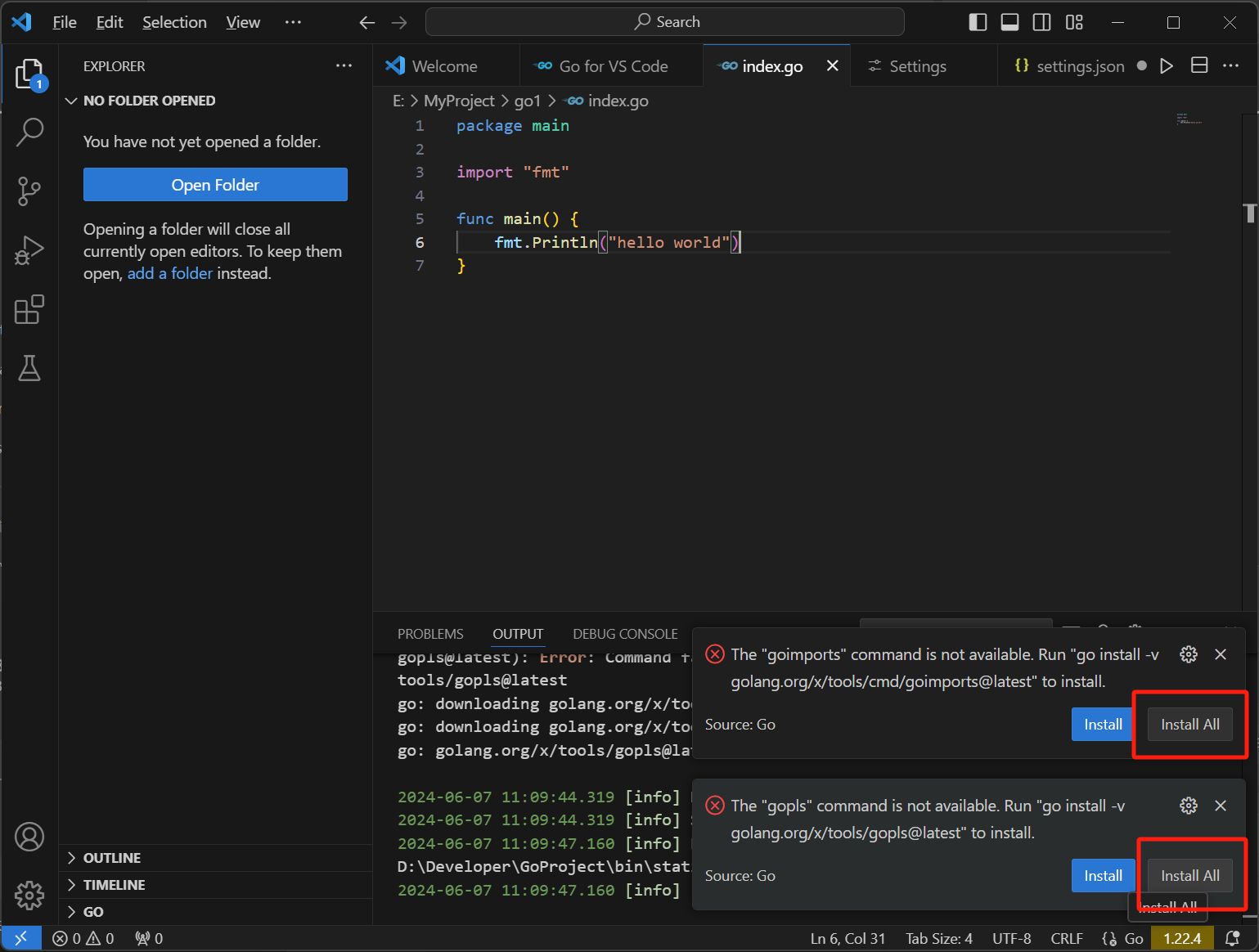Open the Selection menu
The height and width of the screenshot is (952, 1259).
[x=174, y=22]
